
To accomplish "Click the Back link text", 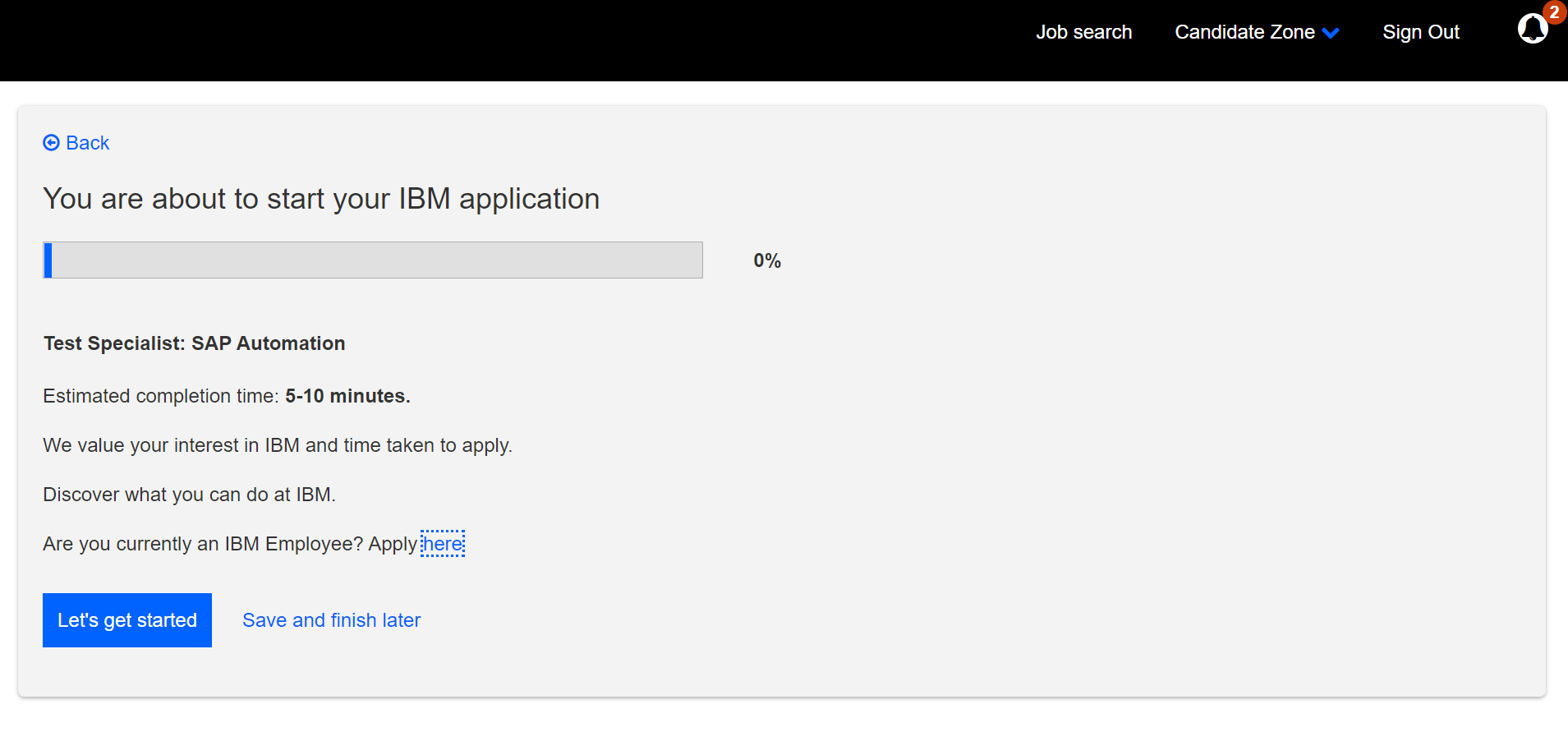I will point(88,143).
